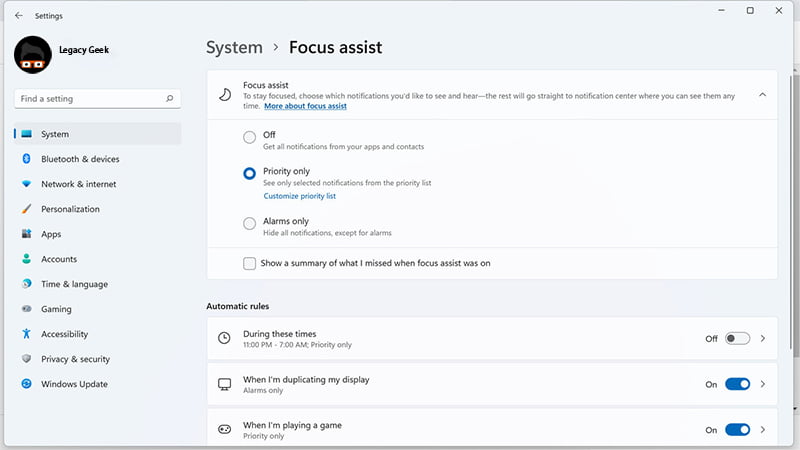Open Bluetooth & devices settings
Screen dimensions: 800x450
[x=97, y=159]
